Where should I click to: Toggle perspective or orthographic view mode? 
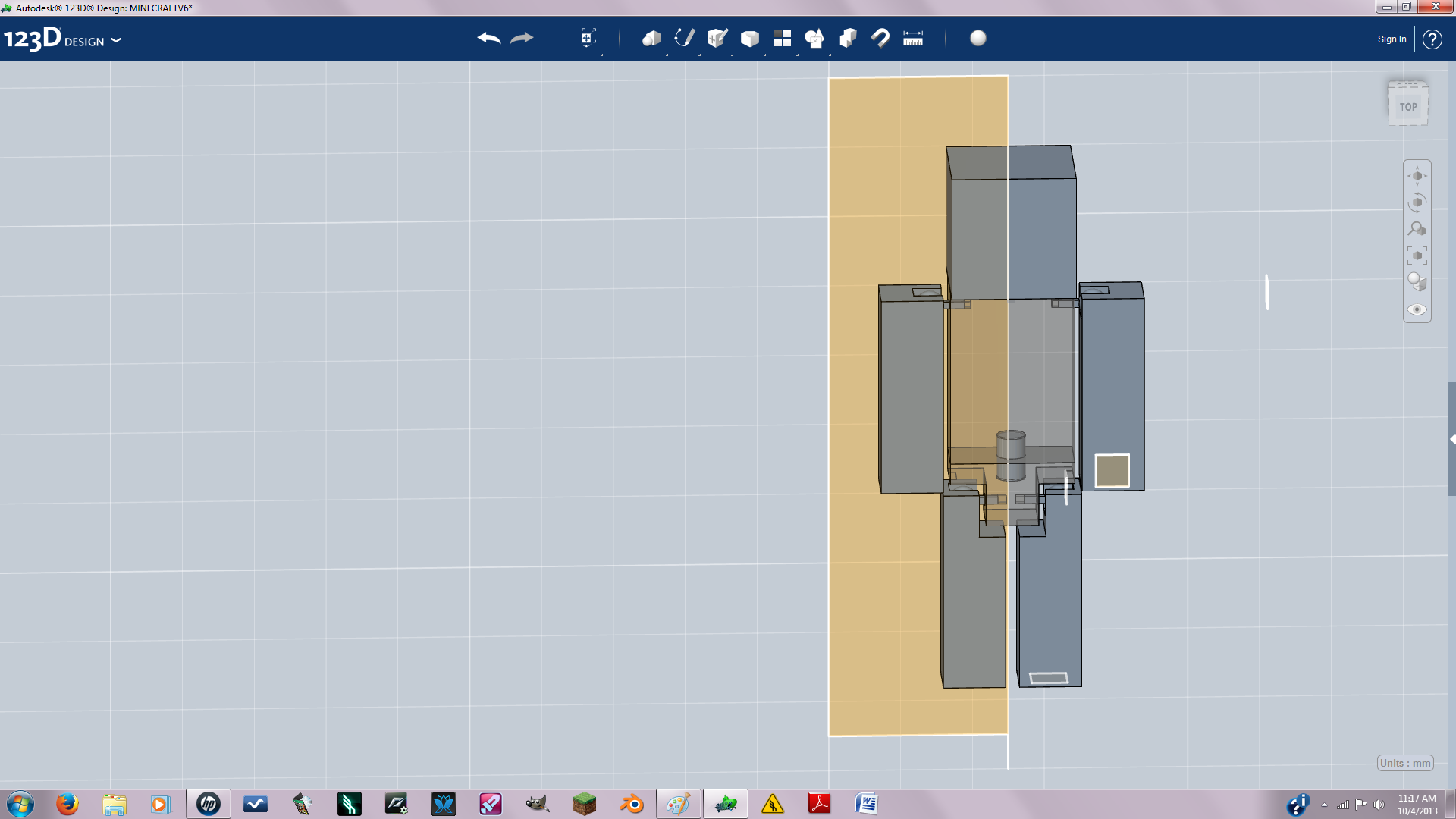[1417, 282]
